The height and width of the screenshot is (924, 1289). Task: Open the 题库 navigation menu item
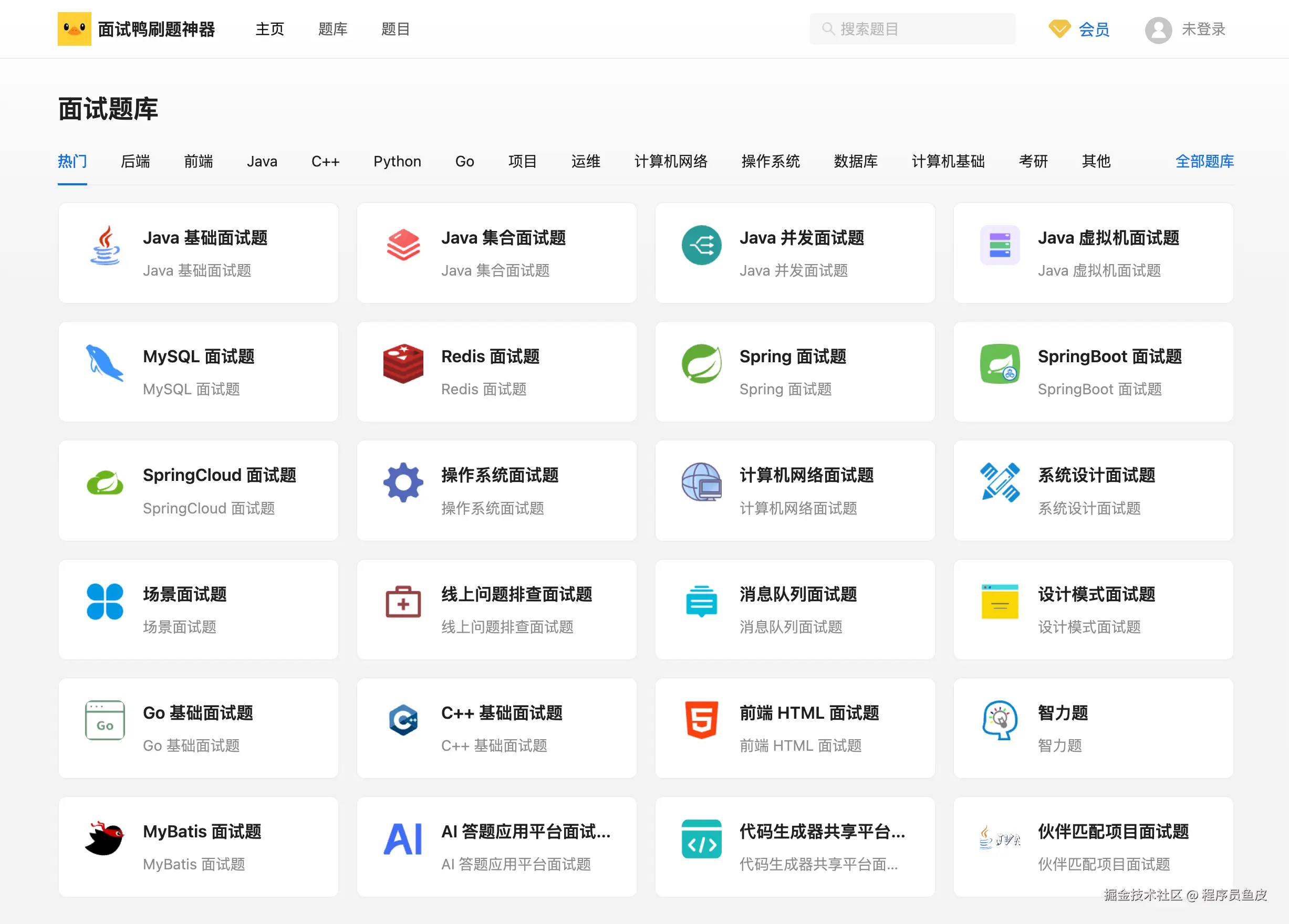(x=332, y=29)
